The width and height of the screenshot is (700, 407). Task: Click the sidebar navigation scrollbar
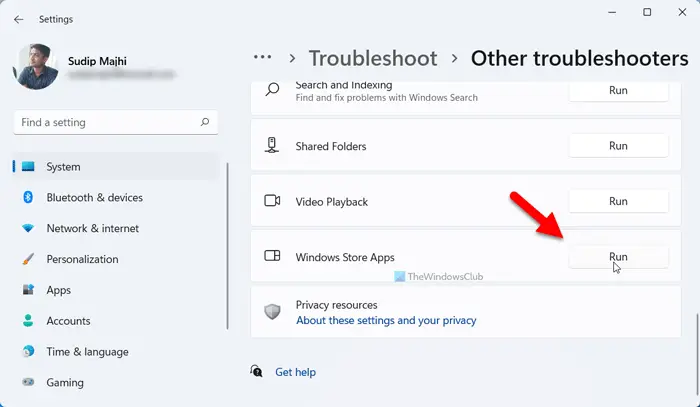pyautogui.click(x=228, y=246)
